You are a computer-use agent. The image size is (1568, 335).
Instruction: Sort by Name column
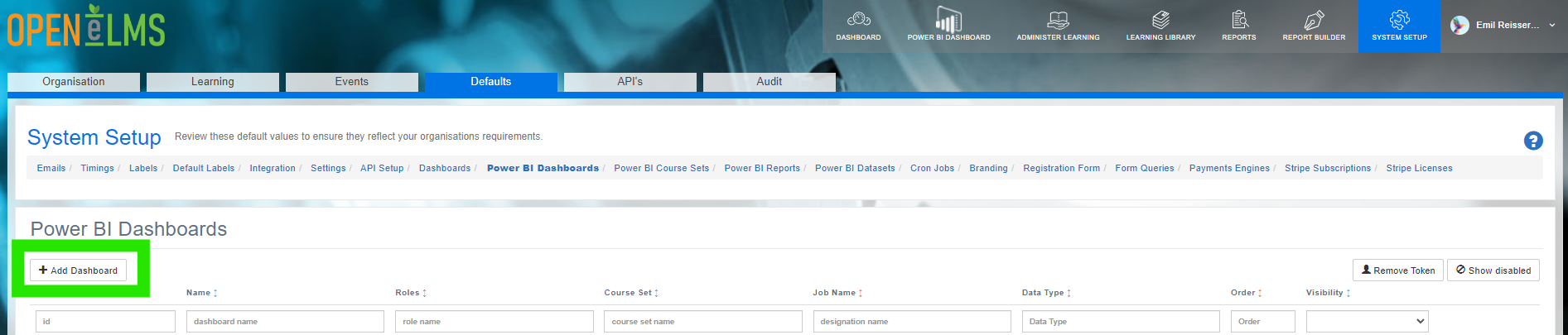point(201,293)
